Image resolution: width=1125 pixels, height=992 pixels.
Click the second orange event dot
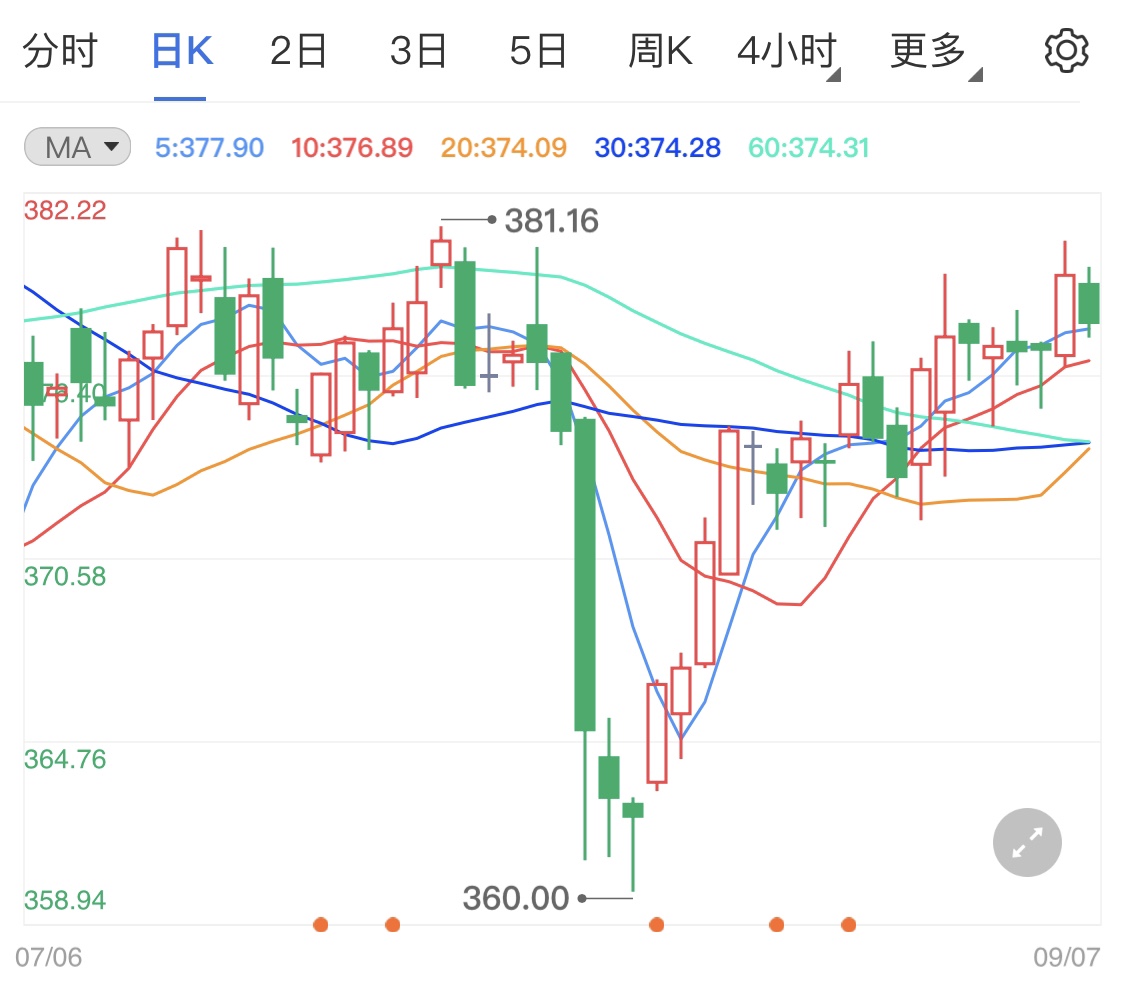point(392,925)
